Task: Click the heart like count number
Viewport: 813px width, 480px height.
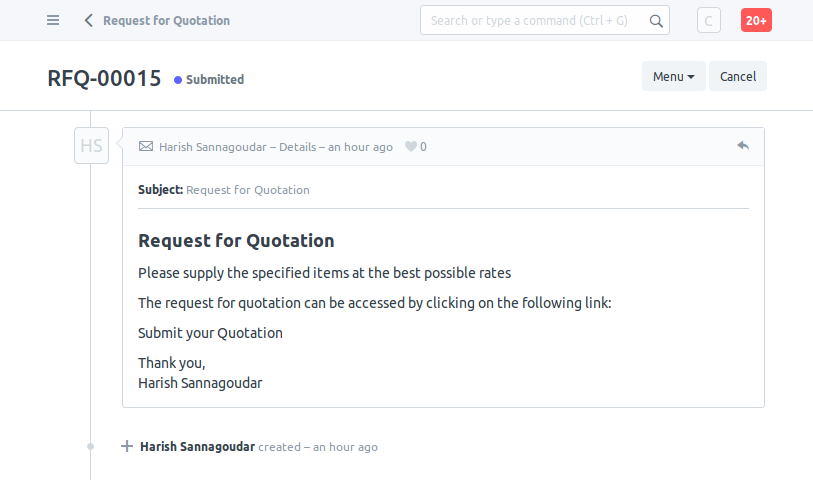Action: (423, 147)
